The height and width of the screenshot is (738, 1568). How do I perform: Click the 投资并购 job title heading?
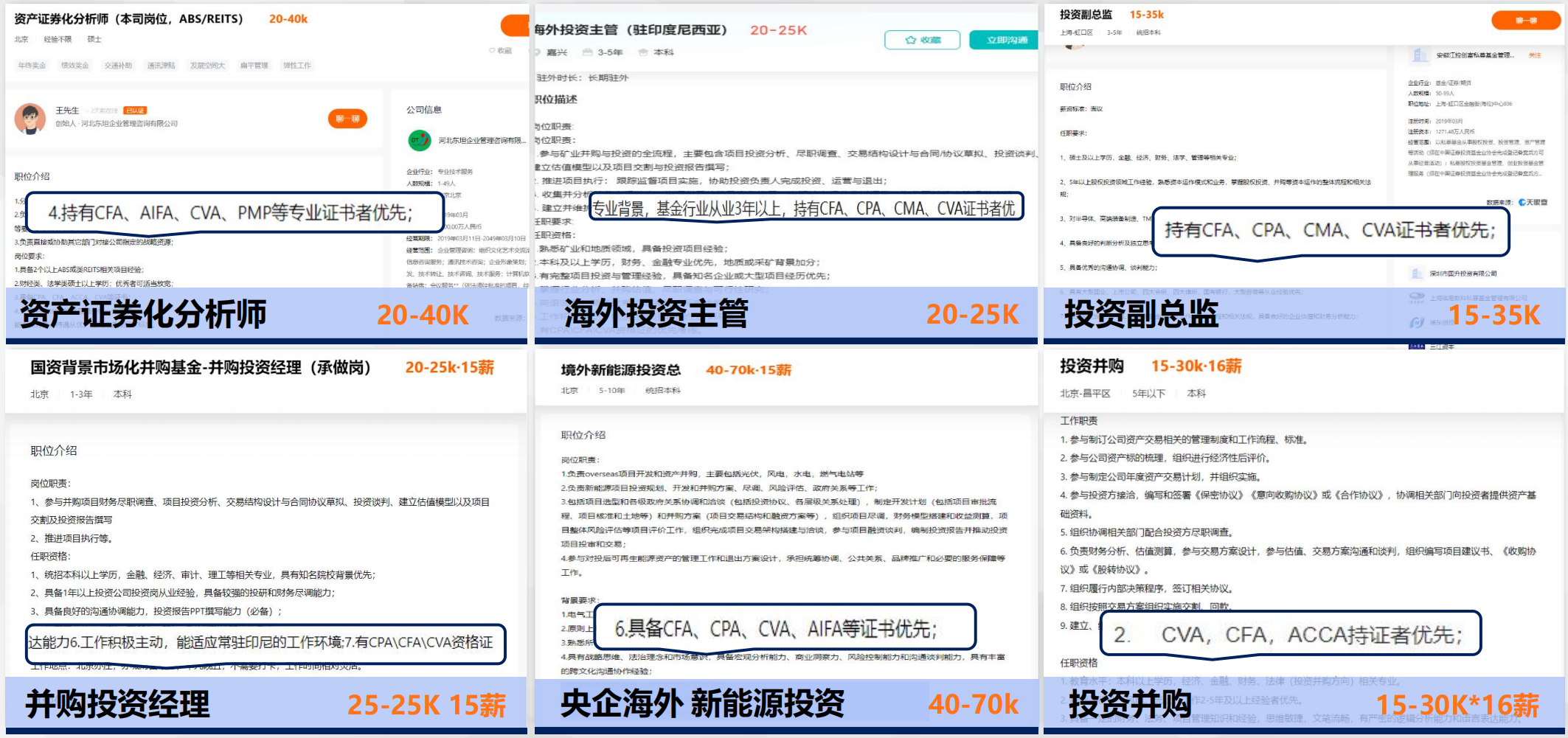[x=1092, y=366]
